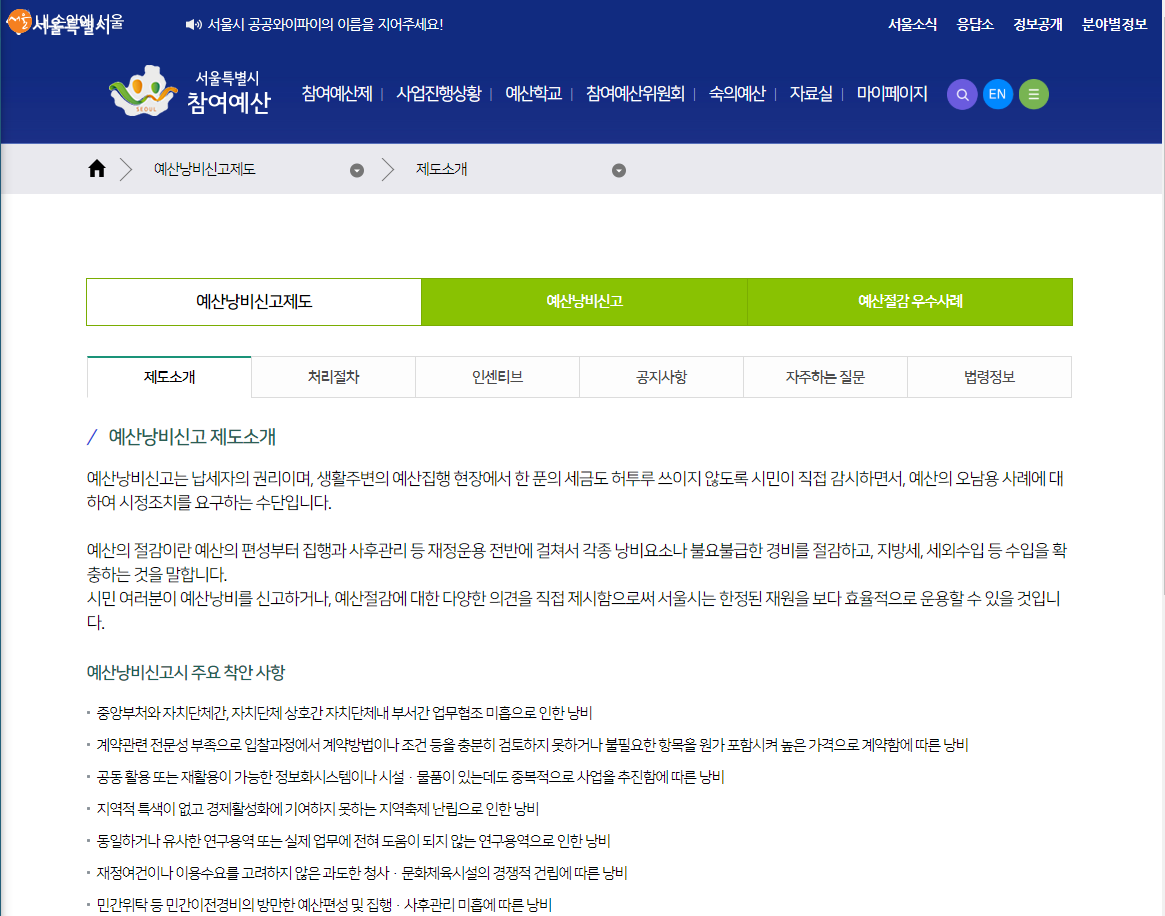
Task: Open the 사업진행상황 navigation menu
Action: click(438, 94)
